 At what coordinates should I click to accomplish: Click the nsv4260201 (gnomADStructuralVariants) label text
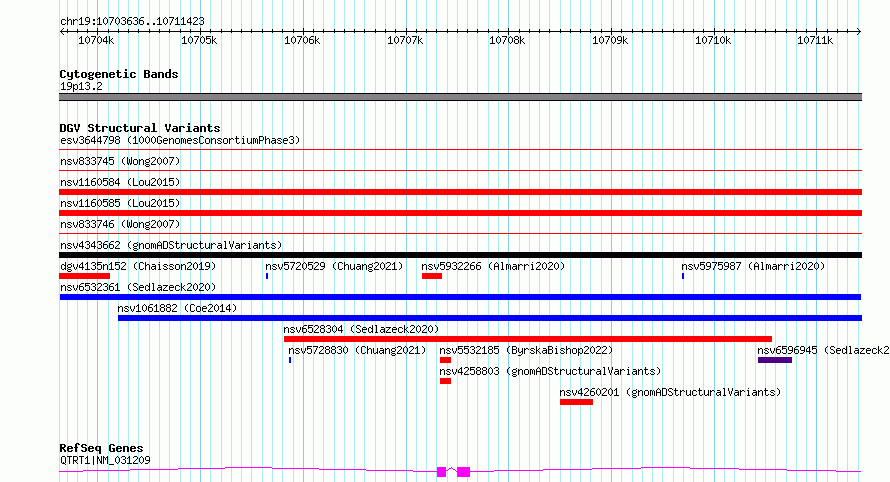click(x=670, y=392)
